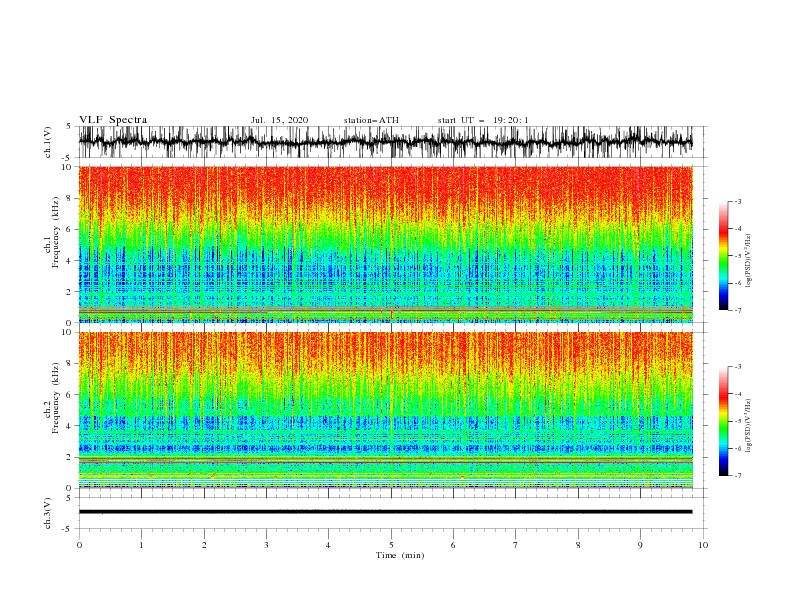Click the "8" kHz tick on ch.1 frequency axis
The width and height of the screenshot is (792, 612).
69,198
